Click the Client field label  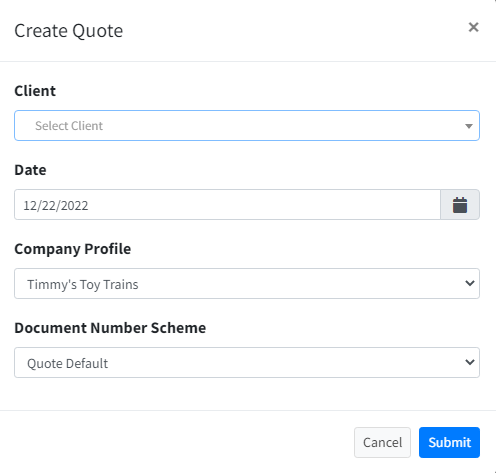[x=35, y=91]
